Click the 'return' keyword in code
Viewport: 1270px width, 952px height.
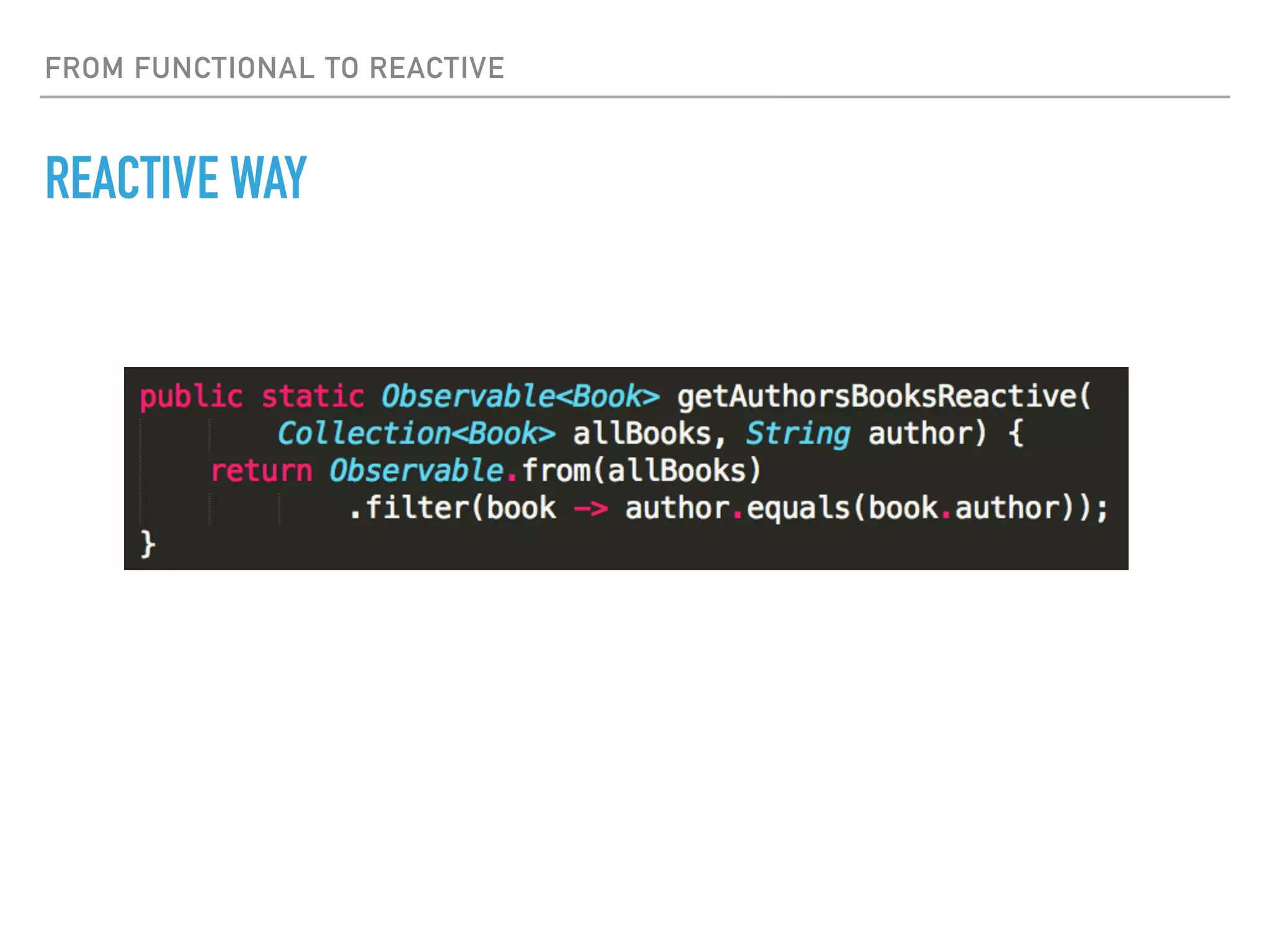click(261, 471)
